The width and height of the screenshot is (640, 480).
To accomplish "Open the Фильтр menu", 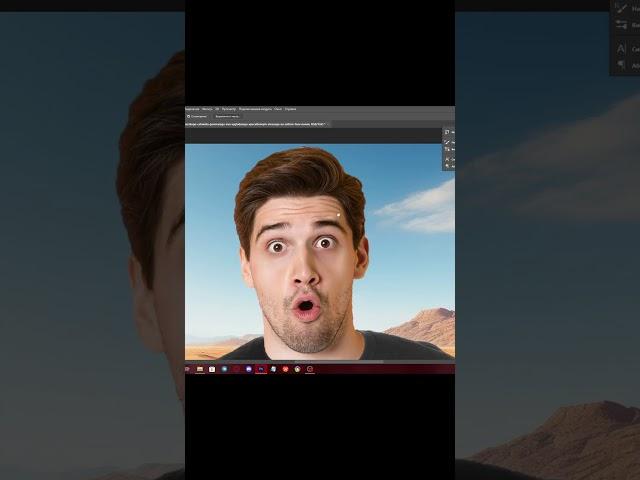I will [x=207, y=109].
